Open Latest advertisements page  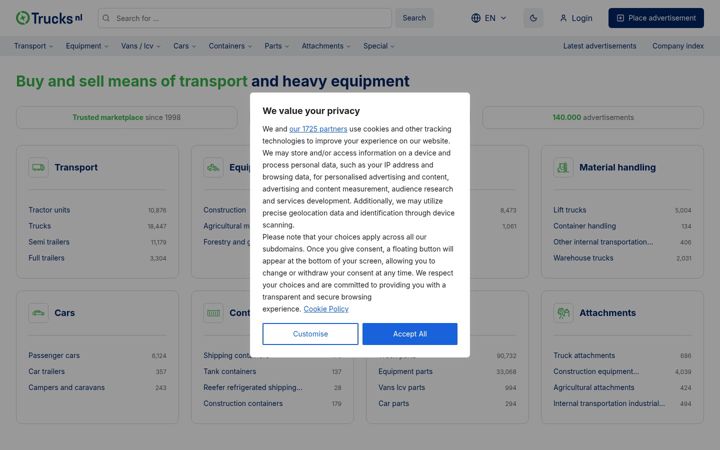pyautogui.click(x=600, y=46)
